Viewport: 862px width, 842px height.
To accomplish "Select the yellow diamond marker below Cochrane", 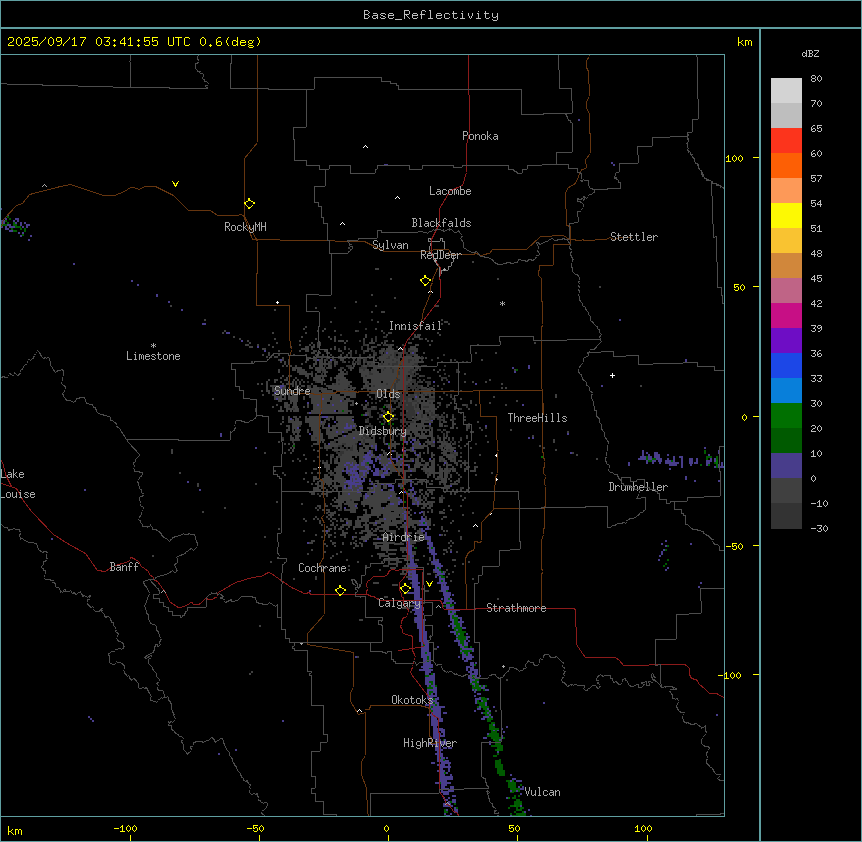I will (x=340, y=591).
